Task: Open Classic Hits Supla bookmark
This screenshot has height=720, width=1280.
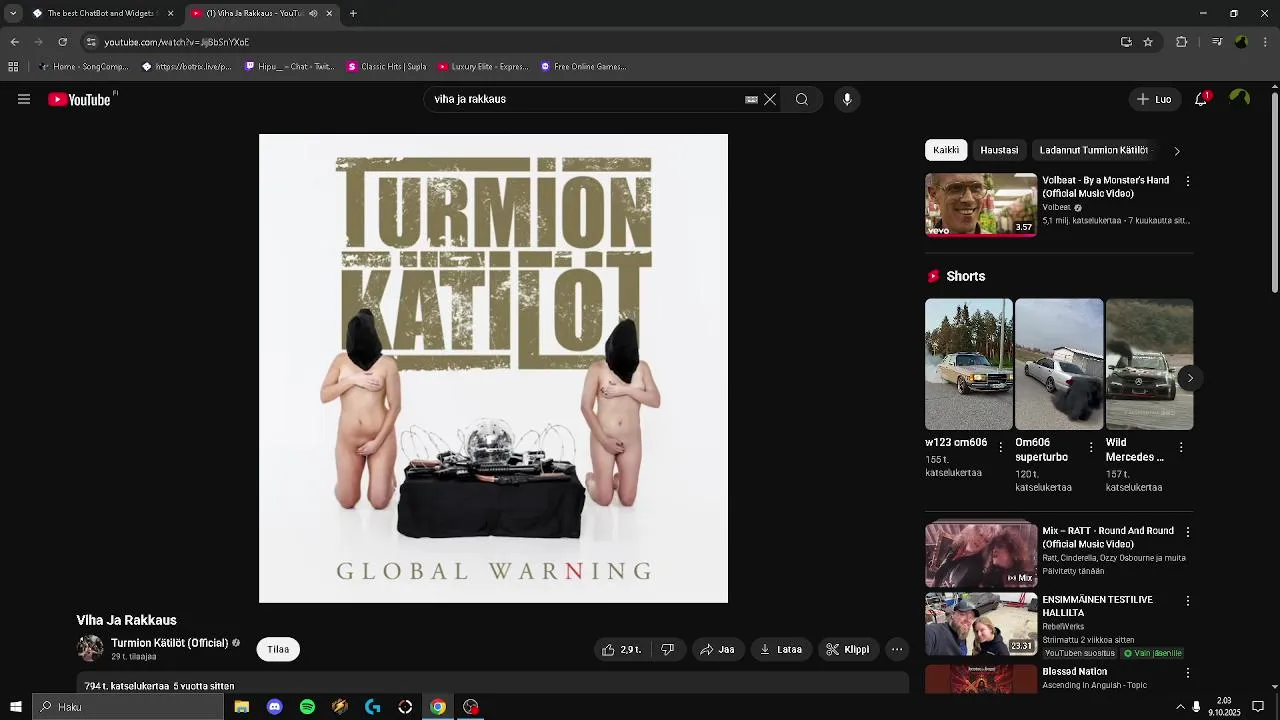Action: pyautogui.click(x=387, y=67)
